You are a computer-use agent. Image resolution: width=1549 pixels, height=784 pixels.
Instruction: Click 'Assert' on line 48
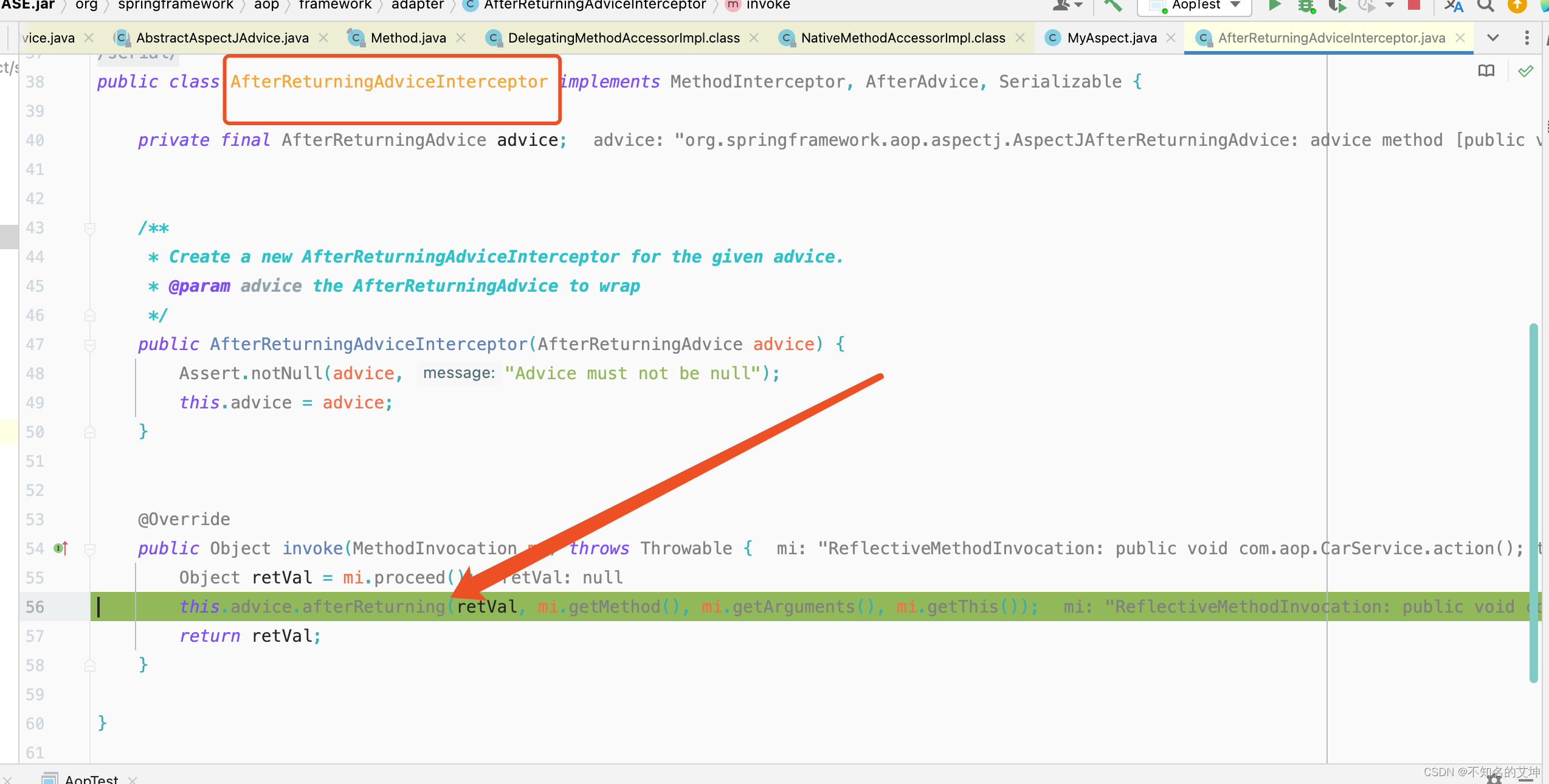(210, 374)
